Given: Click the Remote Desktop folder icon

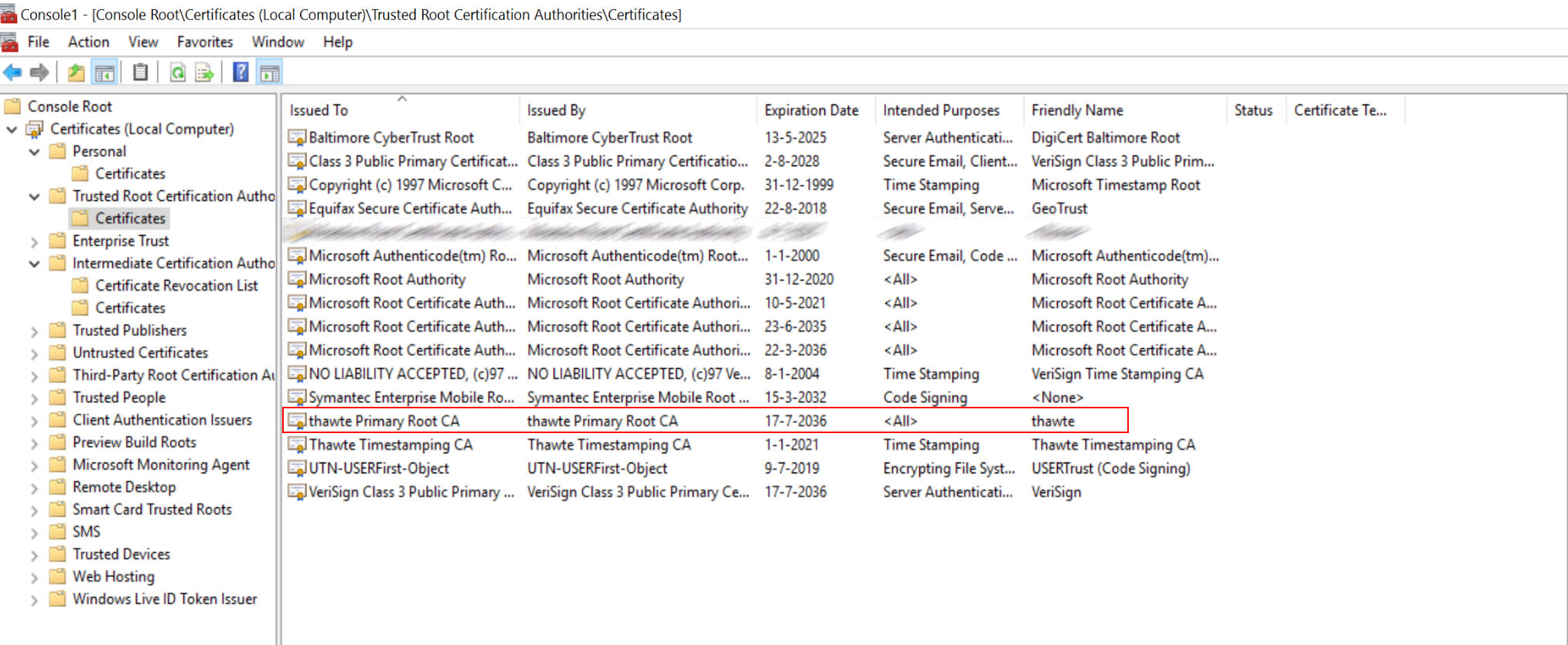Looking at the screenshot, I should click(x=57, y=487).
